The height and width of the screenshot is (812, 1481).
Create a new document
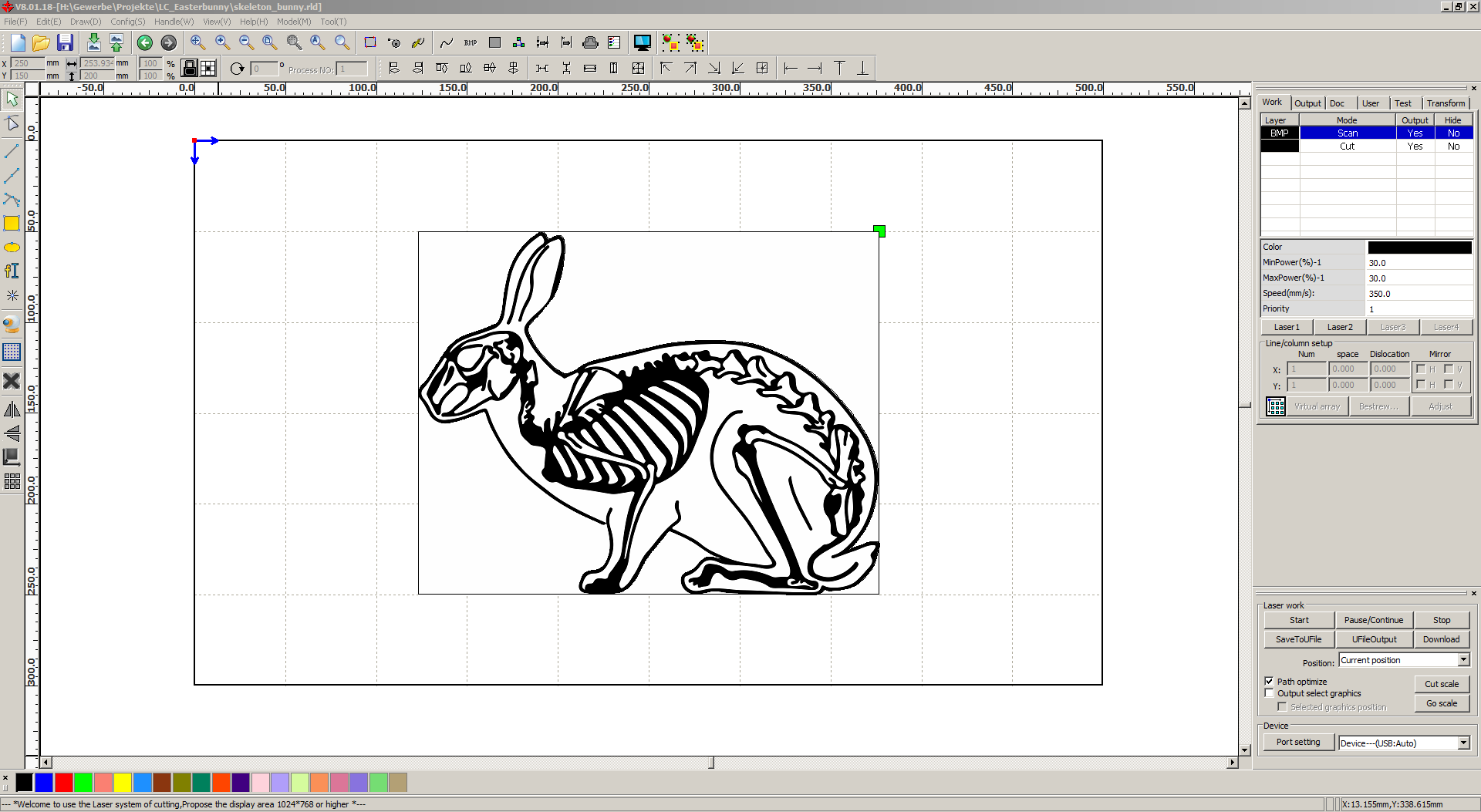[x=18, y=42]
